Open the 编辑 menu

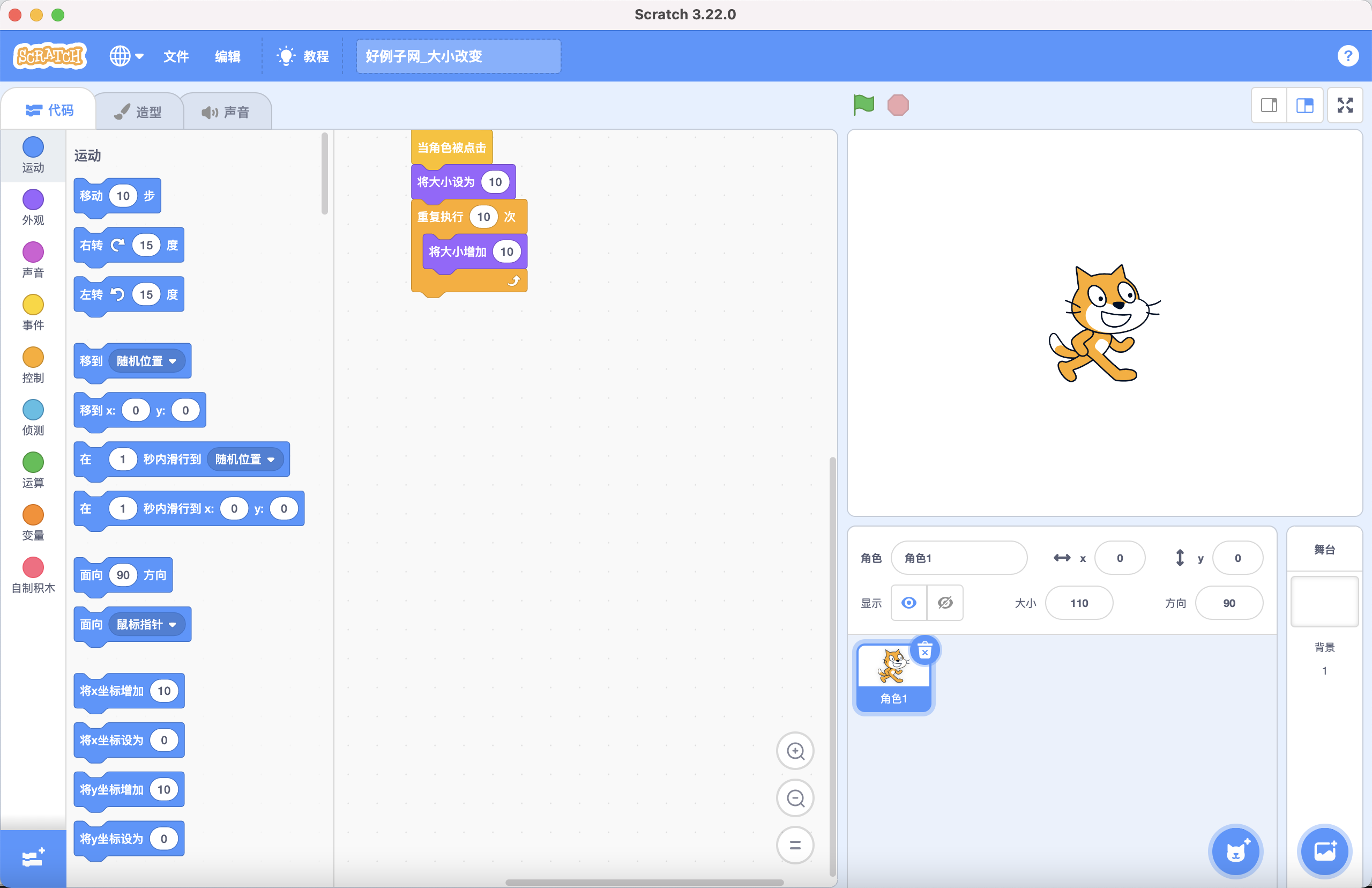click(x=228, y=56)
